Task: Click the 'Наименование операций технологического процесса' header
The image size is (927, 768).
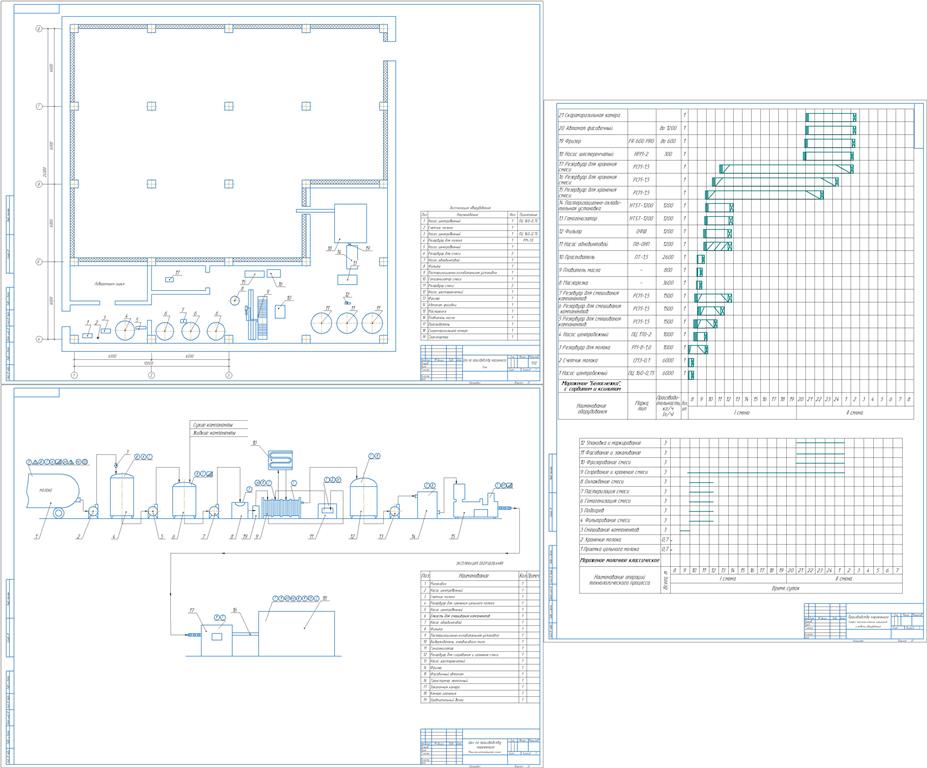Action: [620, 579]
